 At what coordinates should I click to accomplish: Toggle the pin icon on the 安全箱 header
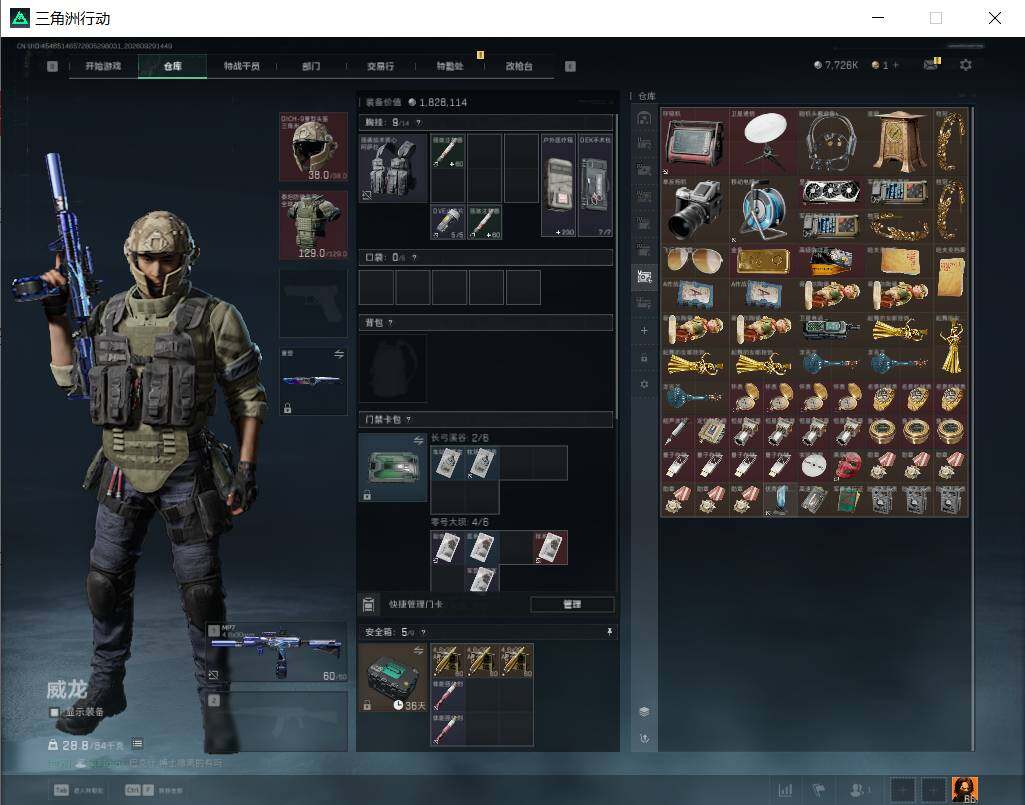click(x=609, y=632)
